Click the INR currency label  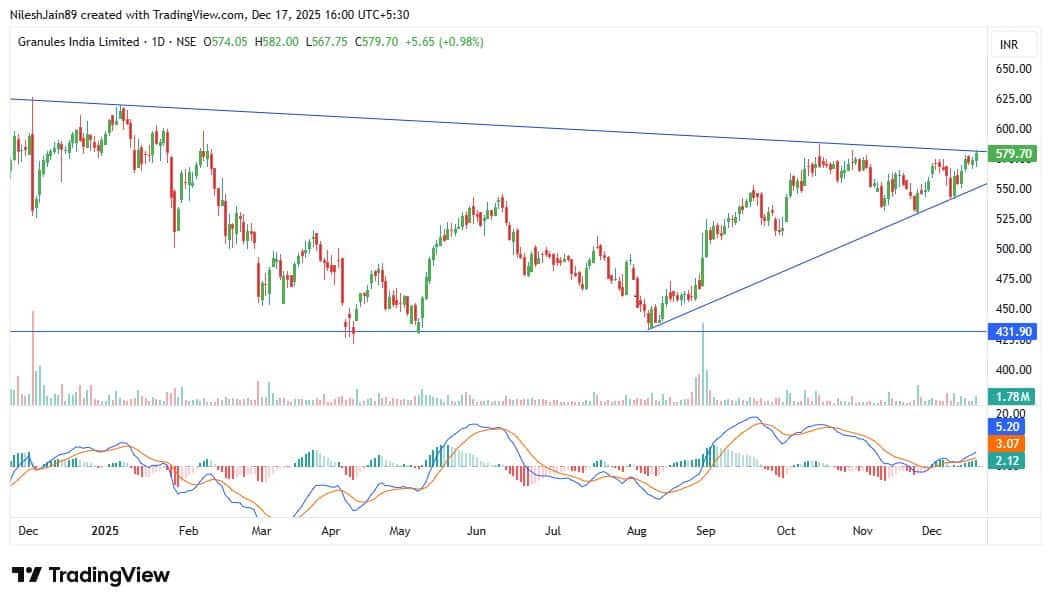1008,44
